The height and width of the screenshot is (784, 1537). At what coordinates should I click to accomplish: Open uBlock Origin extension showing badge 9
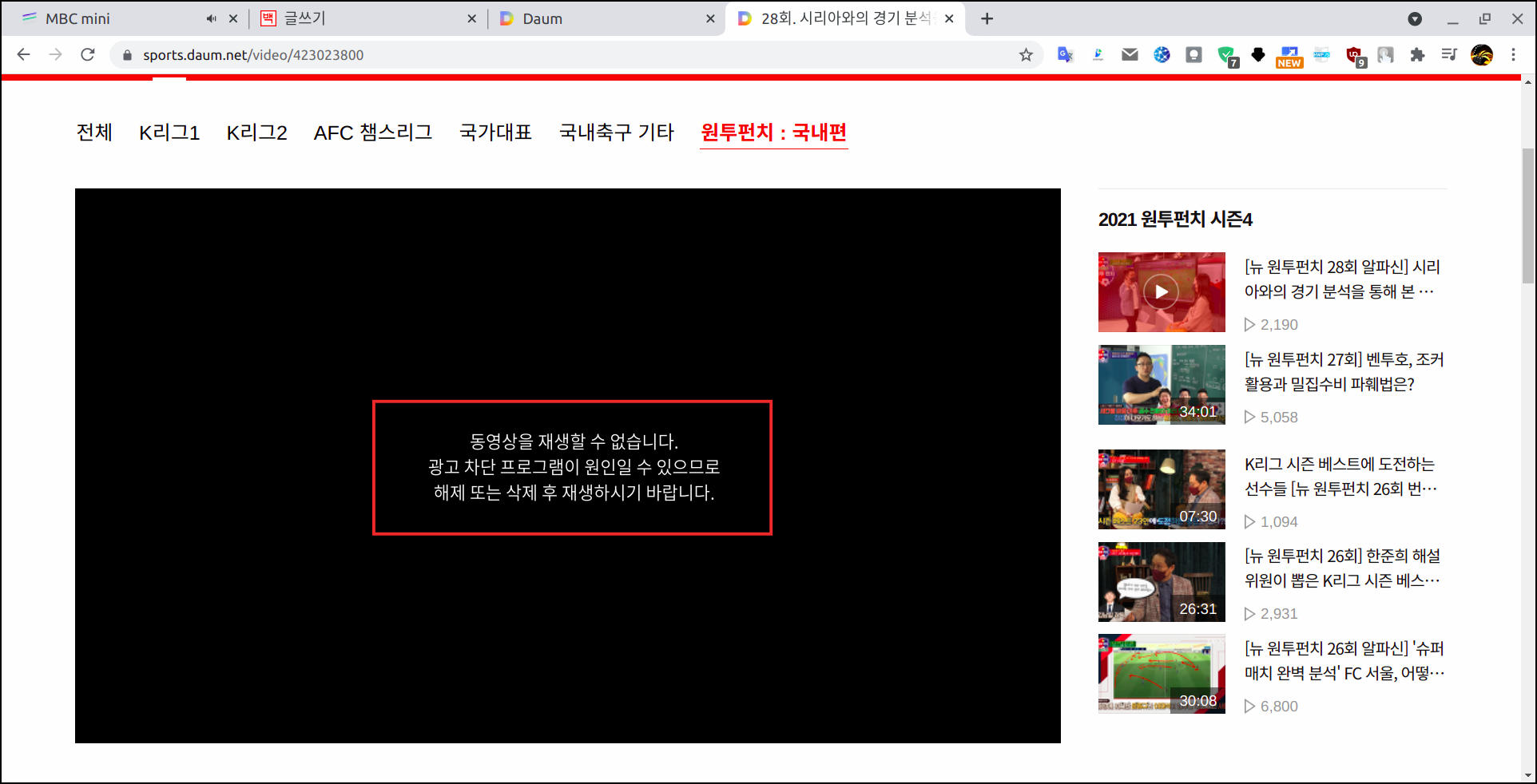[x=1356, y=54]
